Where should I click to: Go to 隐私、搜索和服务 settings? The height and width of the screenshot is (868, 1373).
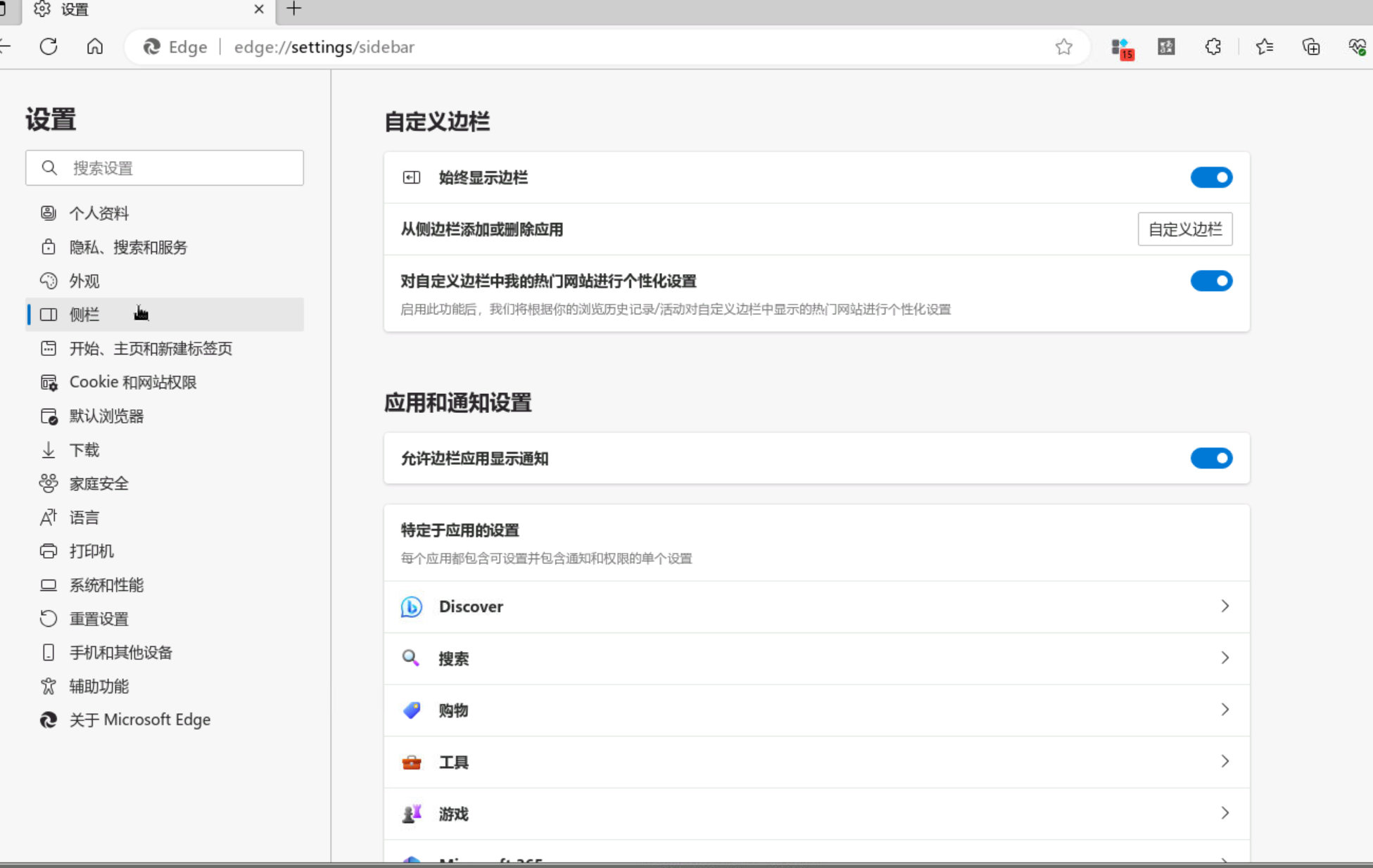pyautogui.click(x=128, y=248)
